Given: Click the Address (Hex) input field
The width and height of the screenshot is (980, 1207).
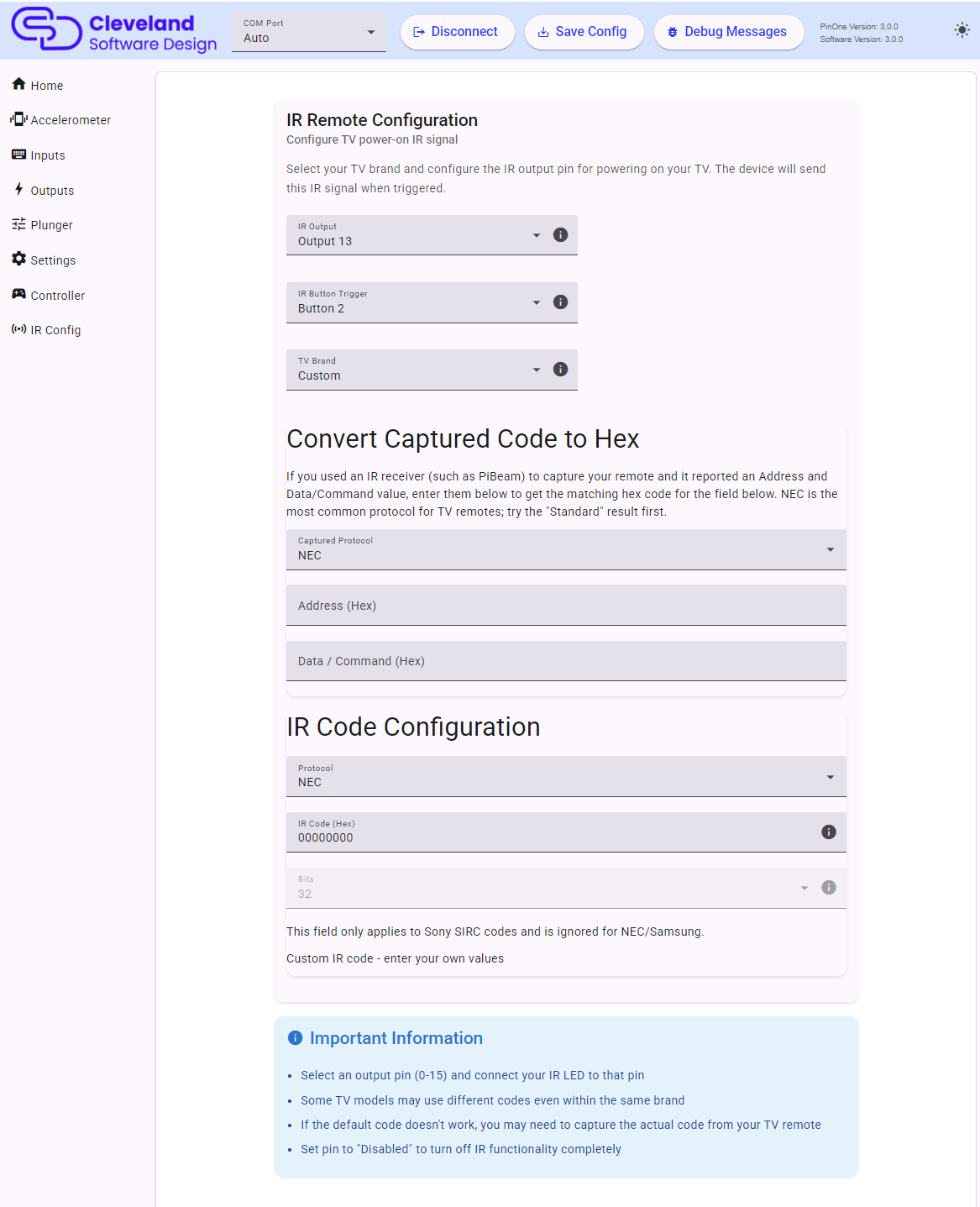Looking at the screenshot, I should [566, 606].
